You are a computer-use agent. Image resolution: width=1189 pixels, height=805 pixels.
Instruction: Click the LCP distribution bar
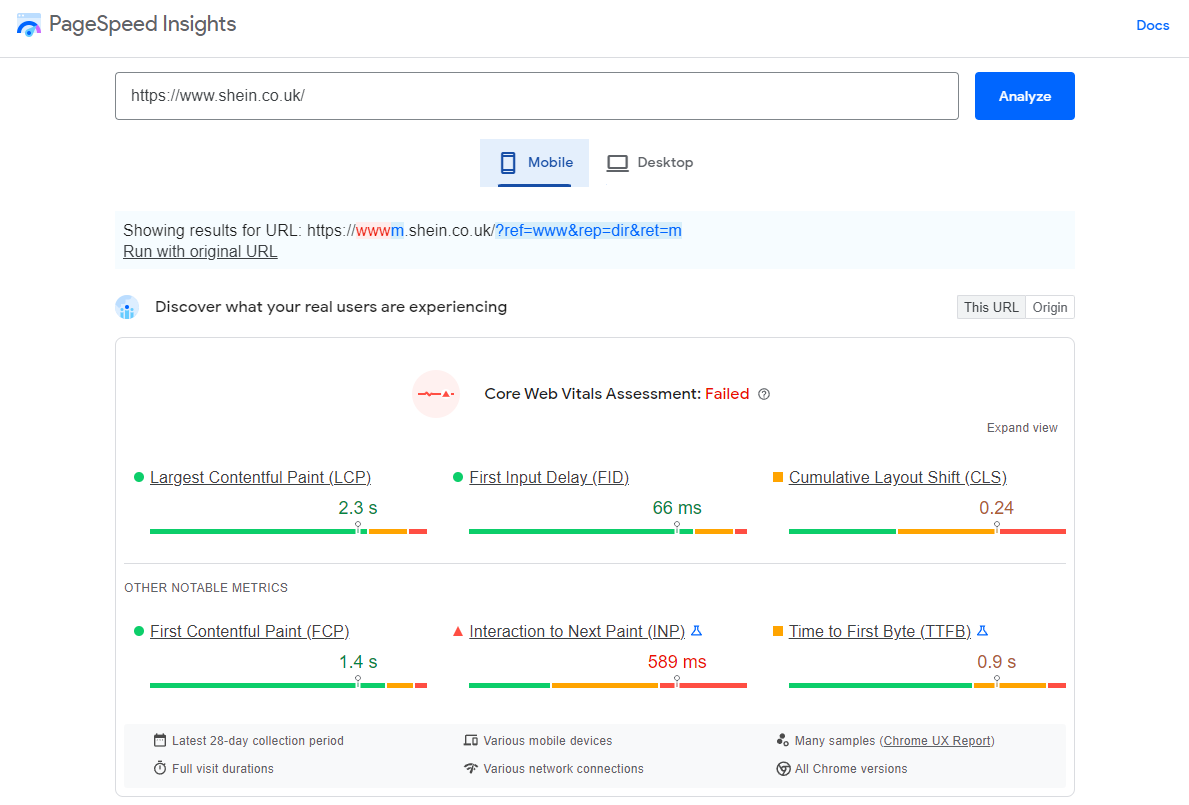tap(288, 531)
